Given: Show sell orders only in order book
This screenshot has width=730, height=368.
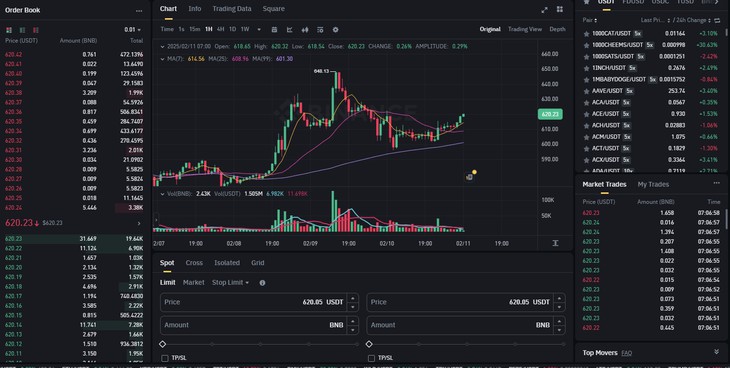Looking at the screenshot, I should [36, 30].
